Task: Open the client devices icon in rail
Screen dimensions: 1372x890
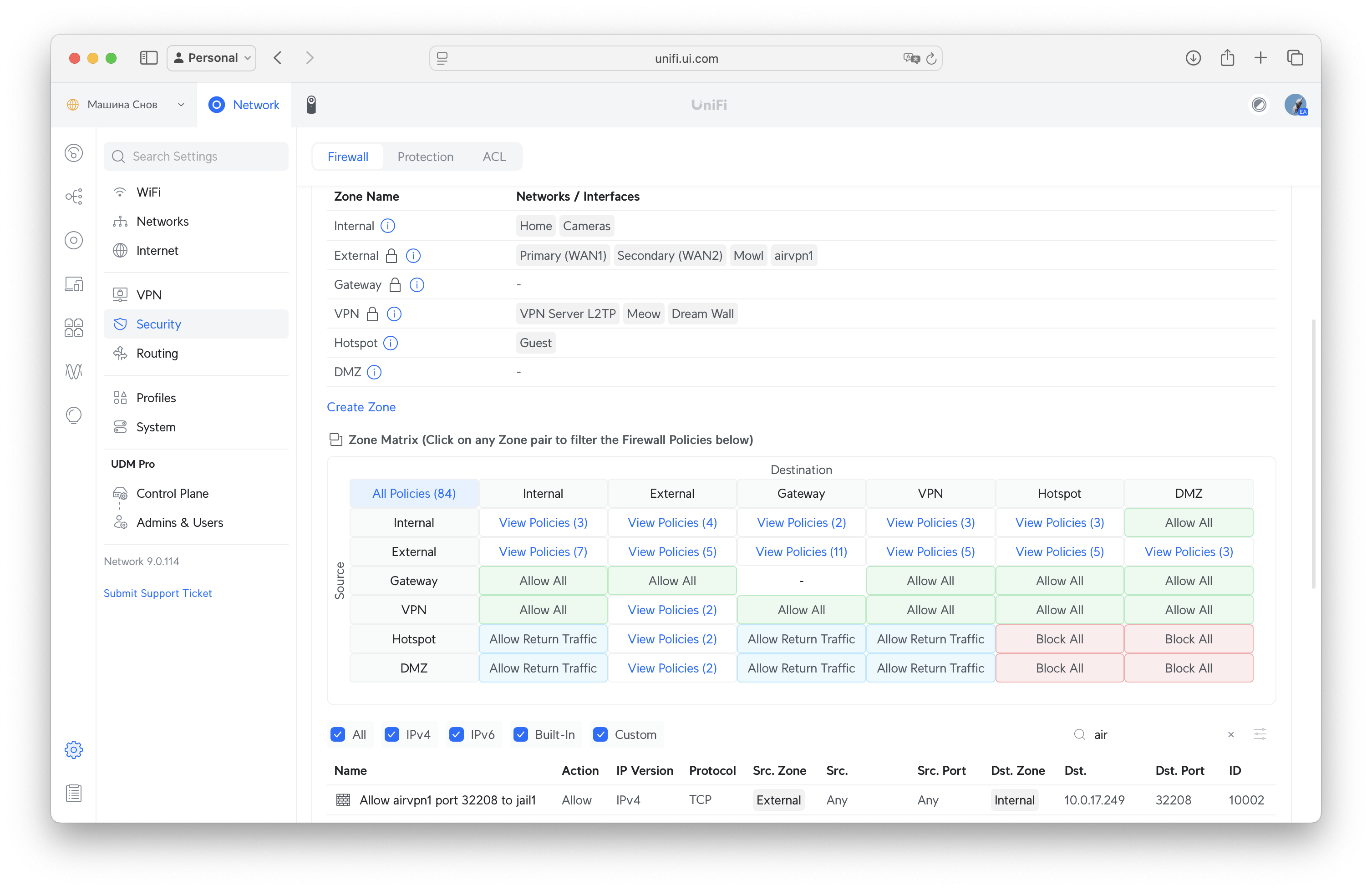Action: click(x=74, y=284)
